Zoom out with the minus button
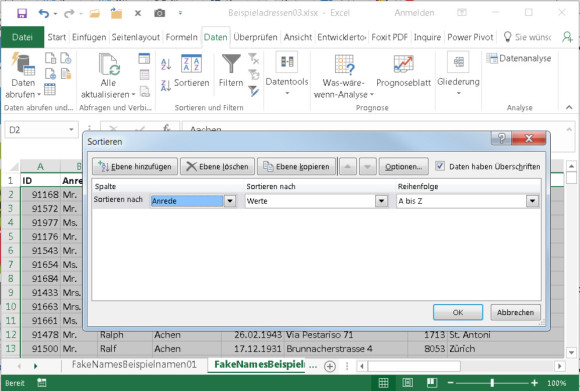 [x=450, y=383]
